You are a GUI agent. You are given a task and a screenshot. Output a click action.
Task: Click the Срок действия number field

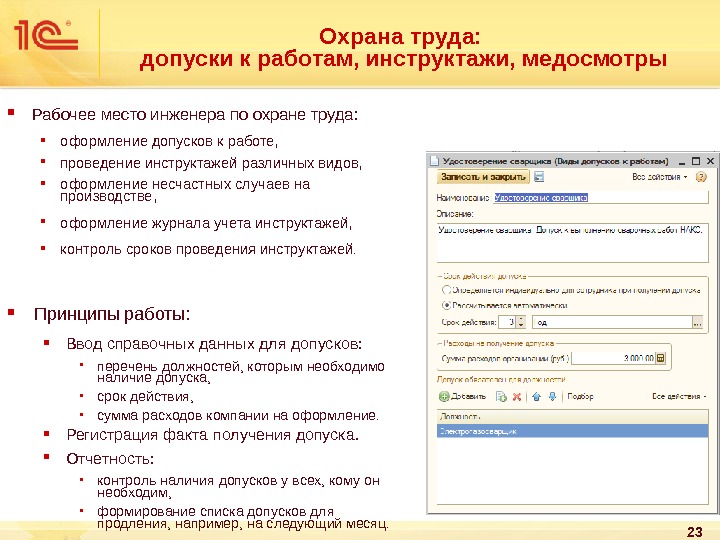507,322
